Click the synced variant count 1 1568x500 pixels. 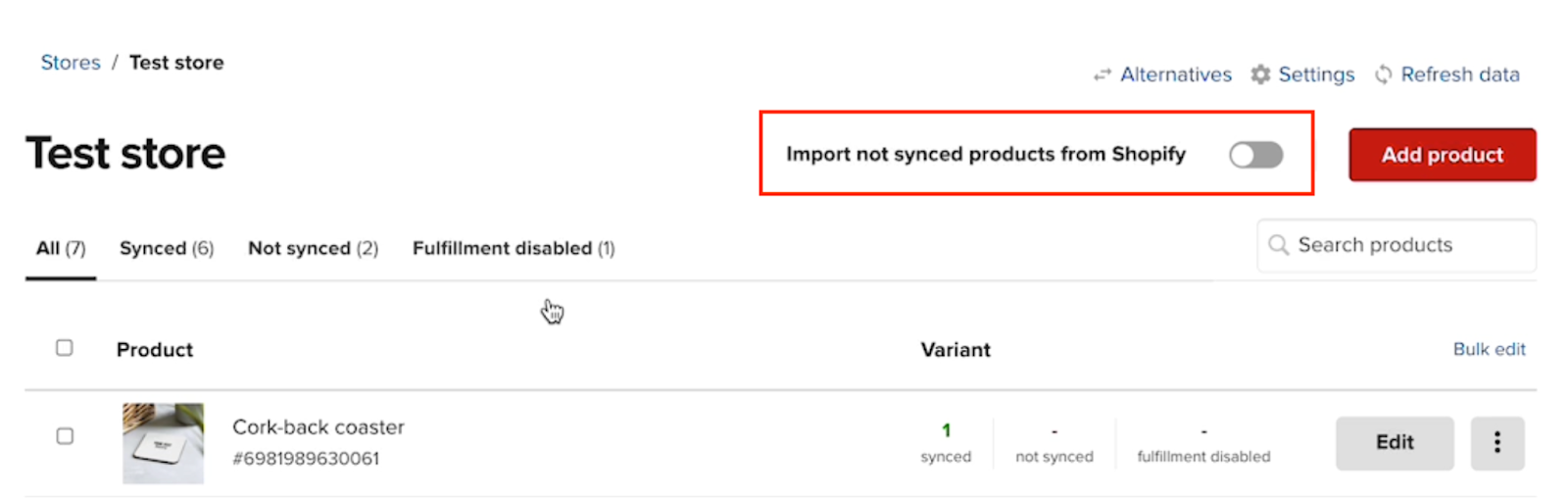(x=946, y=430)
